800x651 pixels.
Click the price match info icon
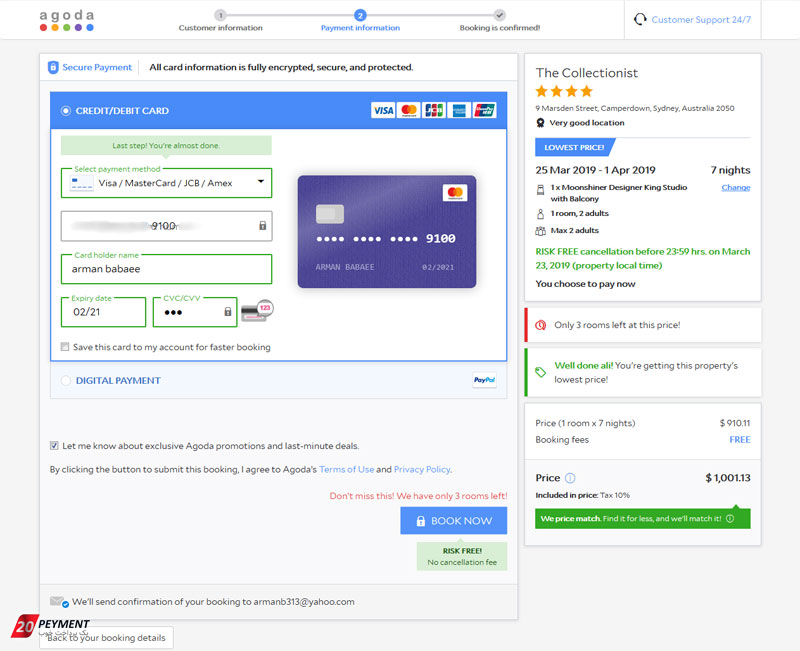coord(730,518)
